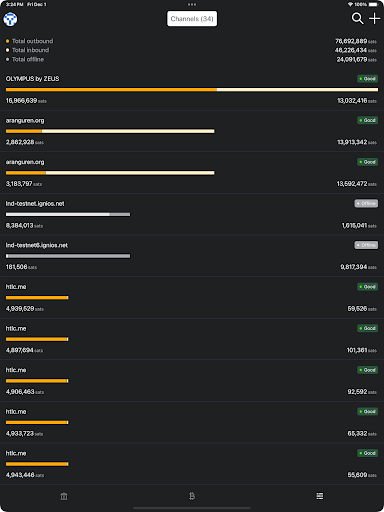384x512 pixels.
Task: Tap the plus icon to open channel
Action: [x=374, y=18]
